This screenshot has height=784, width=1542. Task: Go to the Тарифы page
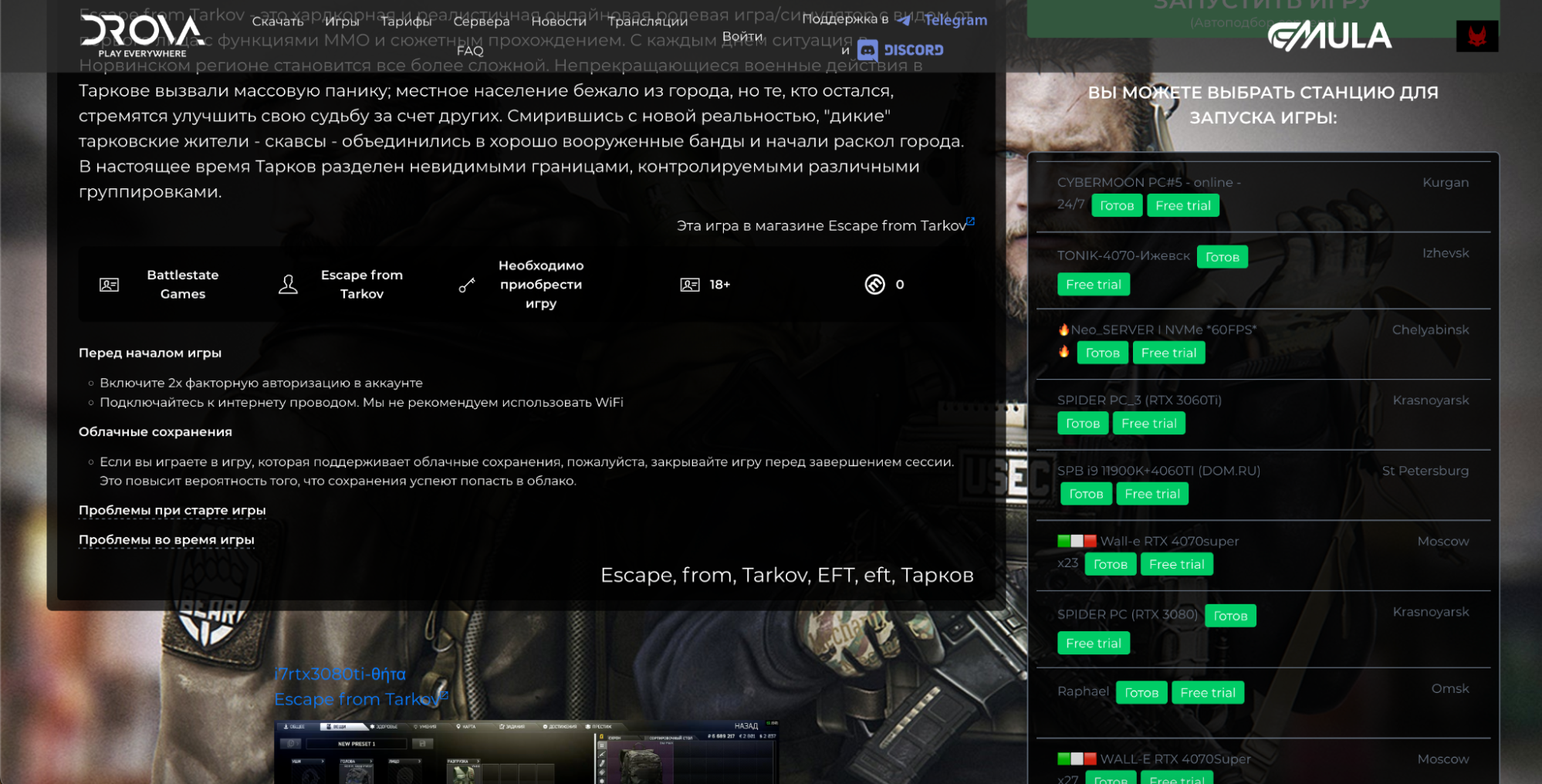coord(406,22)
